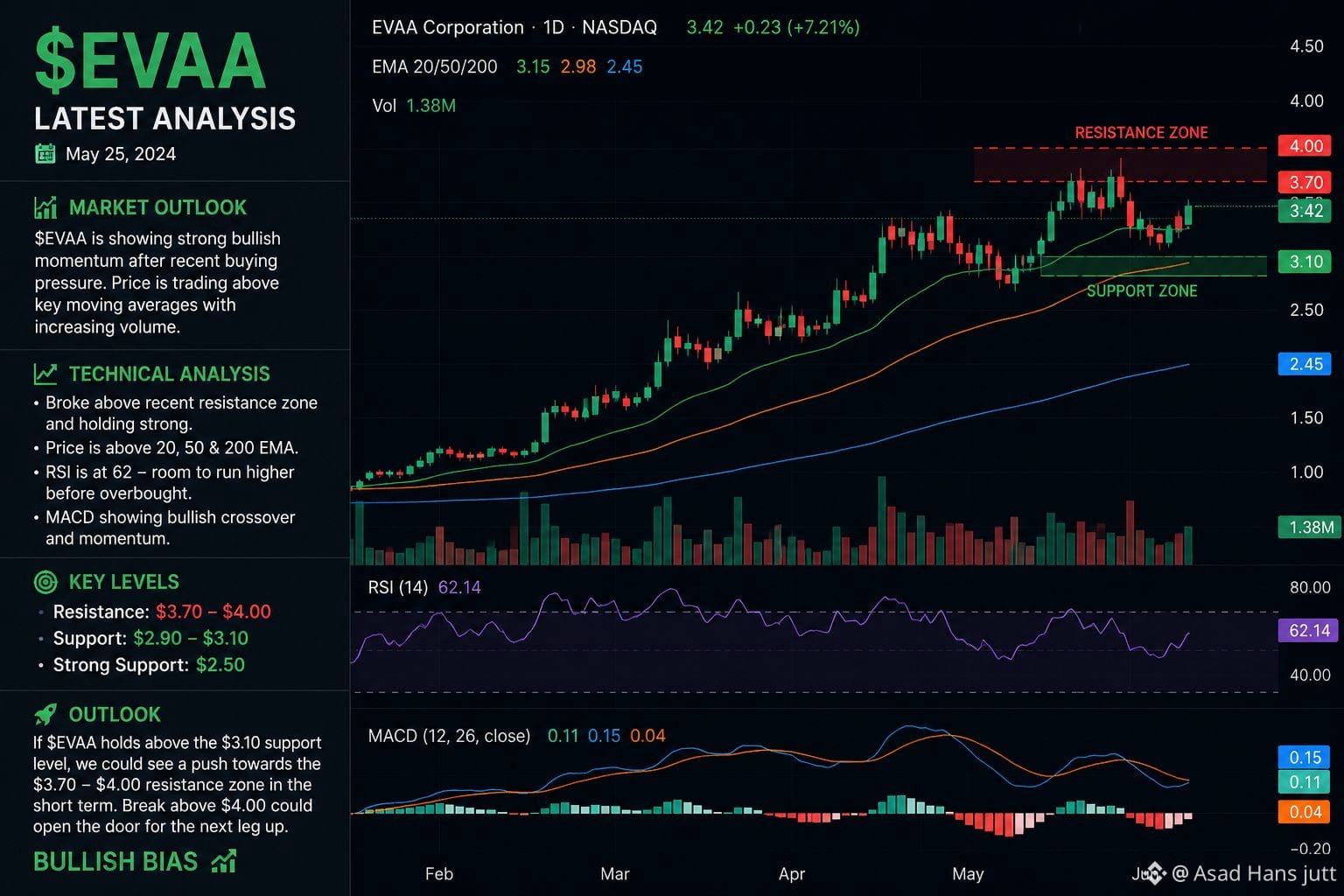This screenshot has width=1344, height=896.
Task: Click the EMA 20/50/200 indicator label
Action: click(435, 66)
